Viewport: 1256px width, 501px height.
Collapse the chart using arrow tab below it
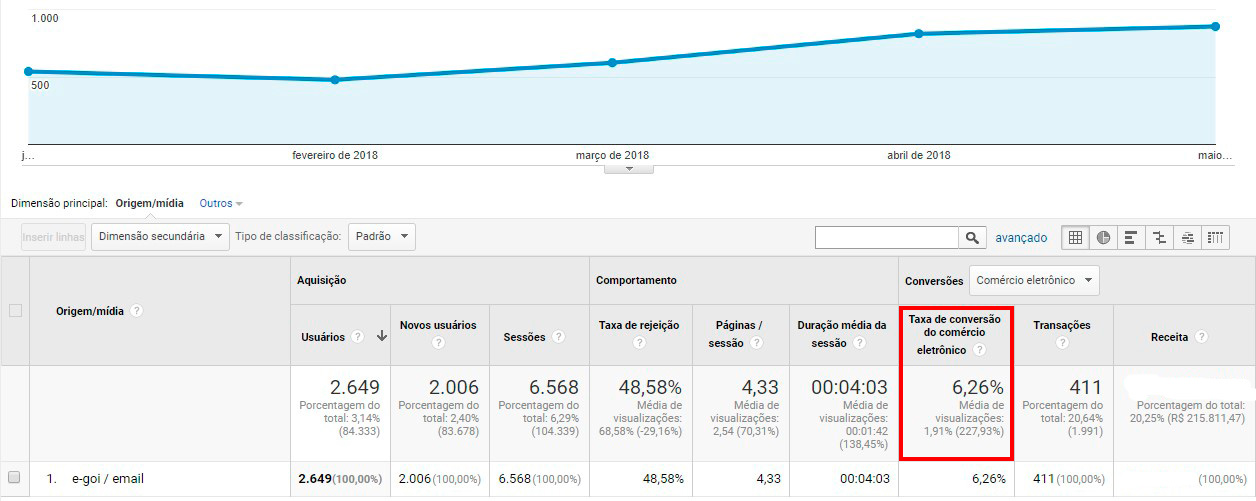coord(629,168)
